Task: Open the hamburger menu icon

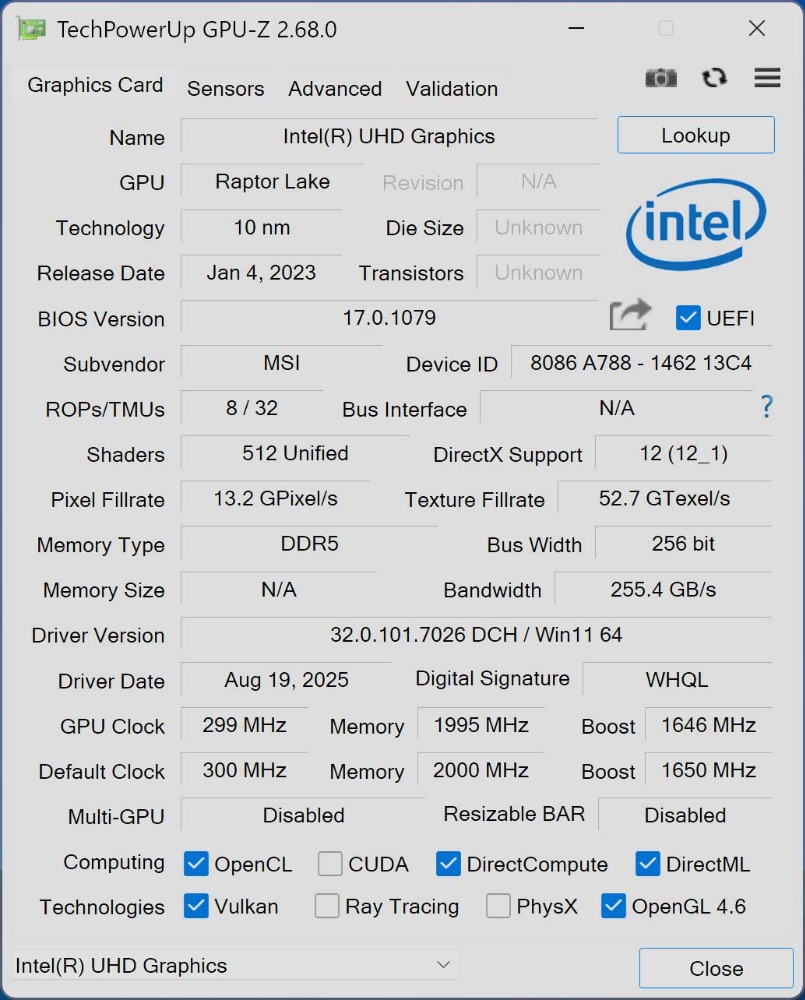Action: click(767, 78)
